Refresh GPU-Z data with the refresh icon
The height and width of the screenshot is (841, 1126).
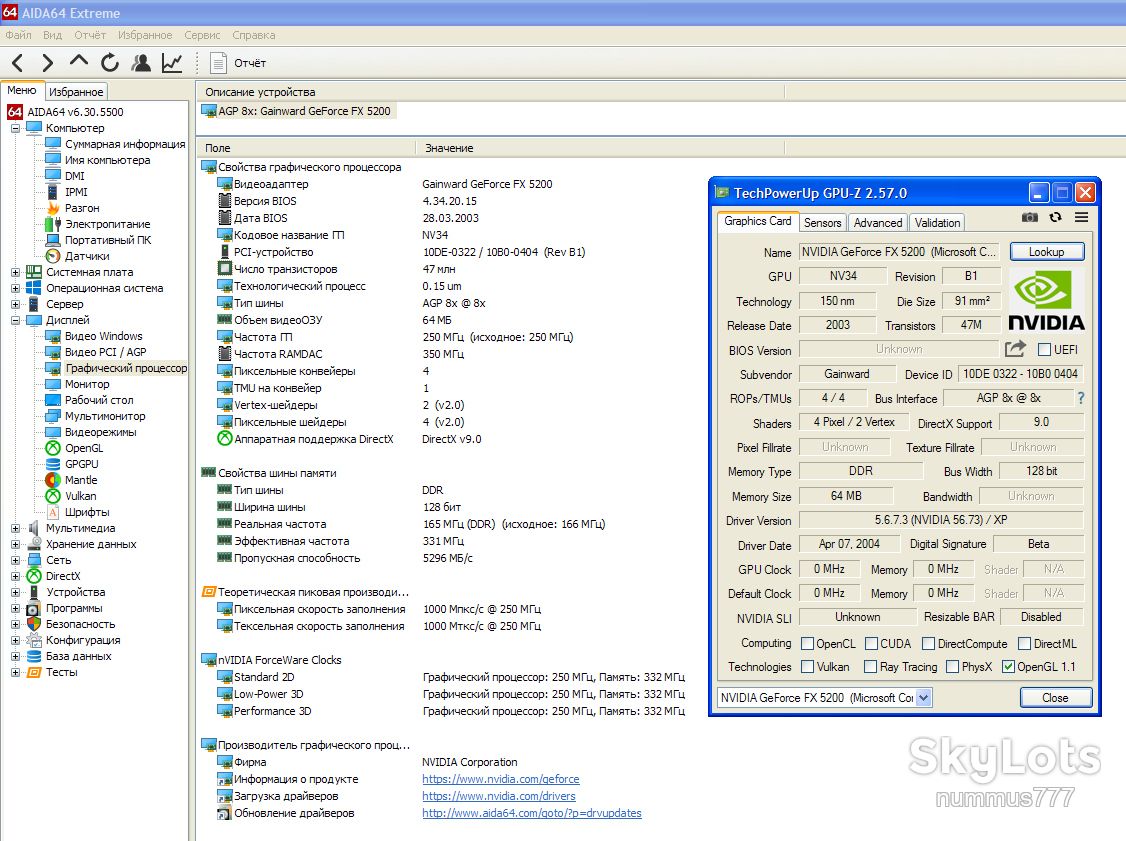tap(1056, 217)
